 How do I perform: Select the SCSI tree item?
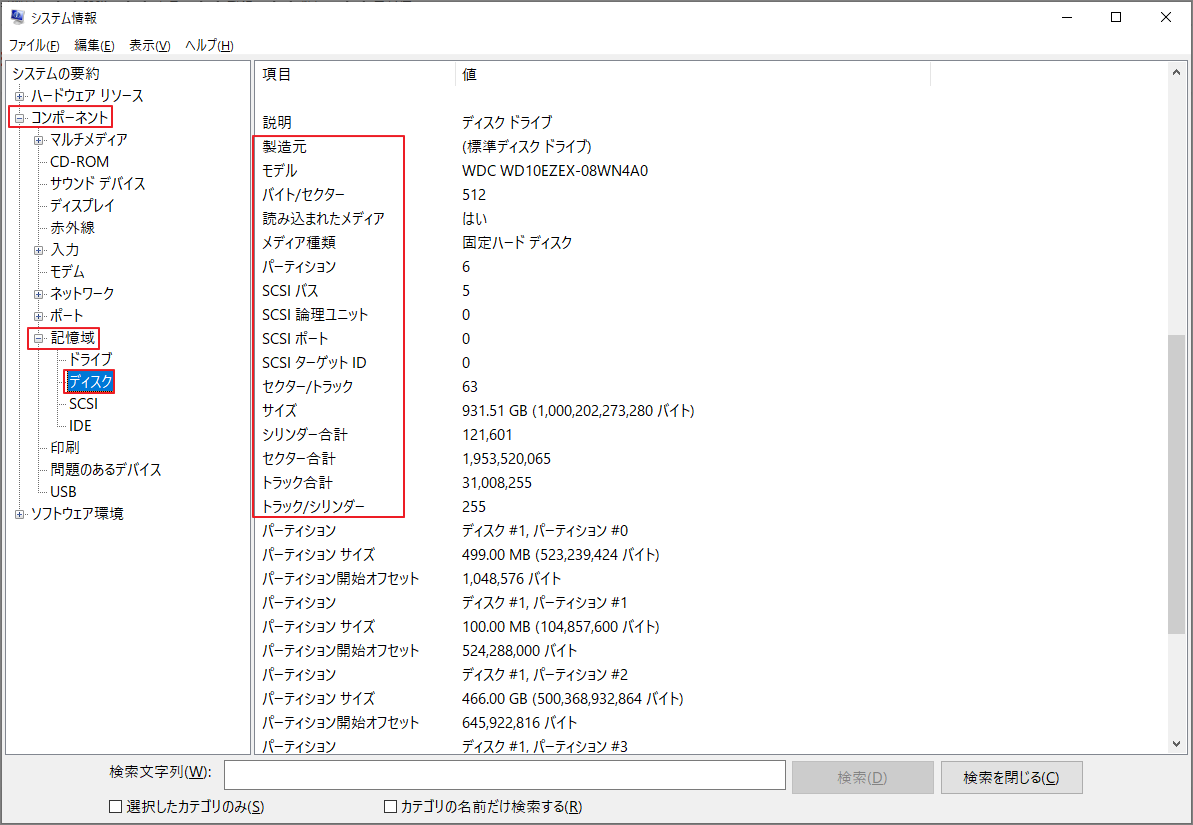pos(83,403)
